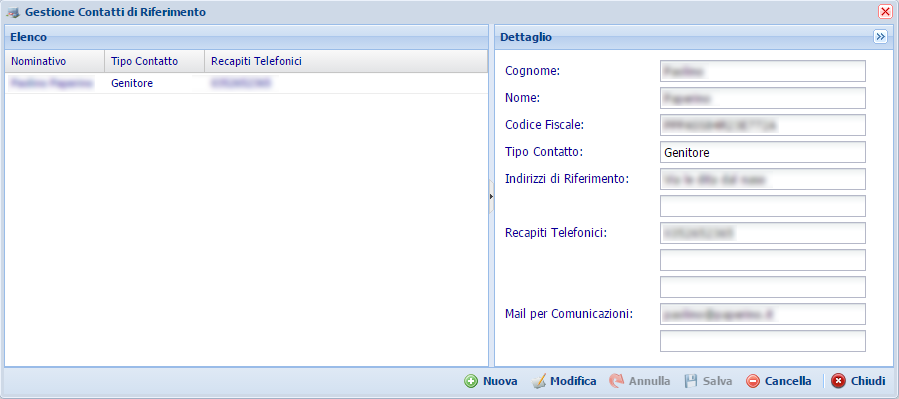
Task: Click the Mail per Comunicazioni label
Action: [569, 314]
